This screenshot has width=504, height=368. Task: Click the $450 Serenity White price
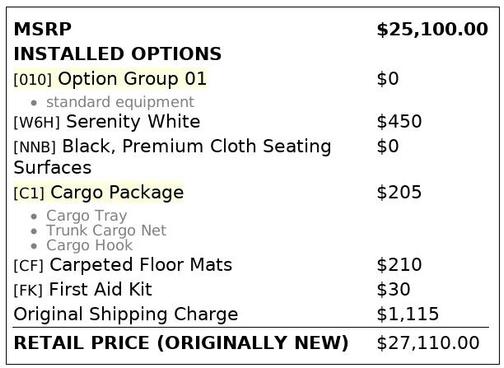pos(399,121)
